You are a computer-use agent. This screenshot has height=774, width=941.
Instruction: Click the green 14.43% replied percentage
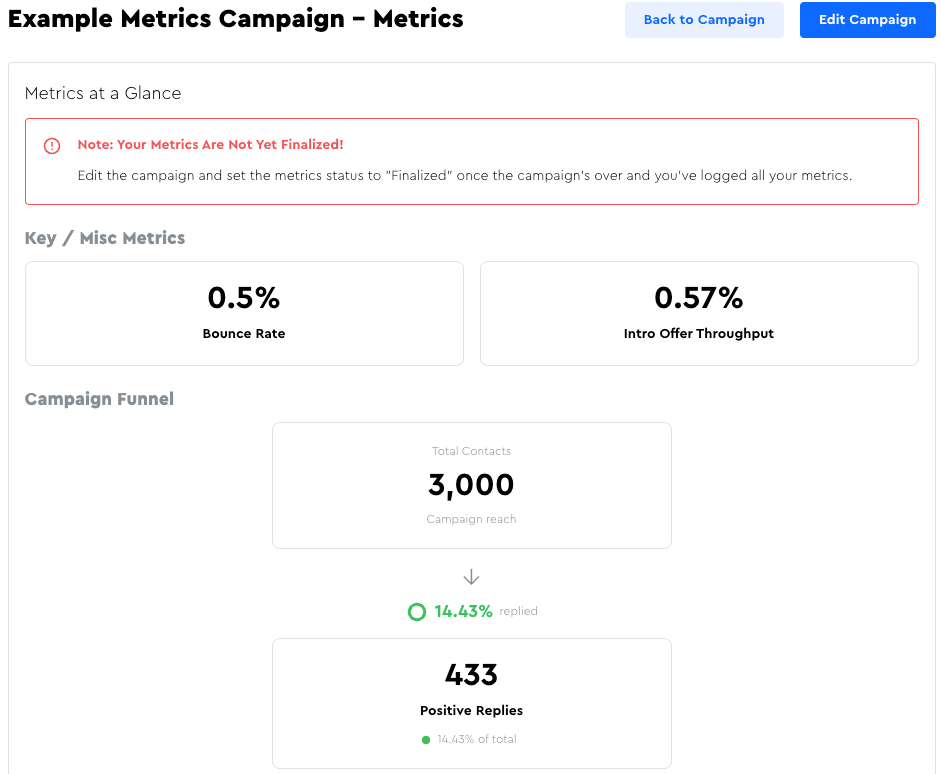(463, 611)
